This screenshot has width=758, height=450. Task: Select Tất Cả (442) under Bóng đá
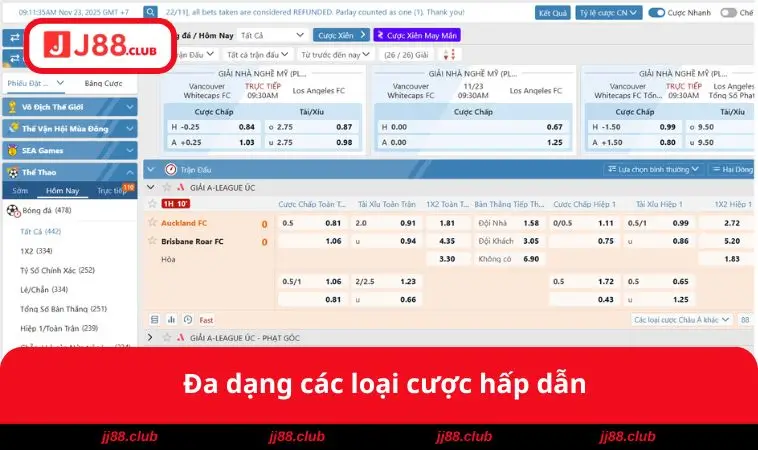click(41, 232)
